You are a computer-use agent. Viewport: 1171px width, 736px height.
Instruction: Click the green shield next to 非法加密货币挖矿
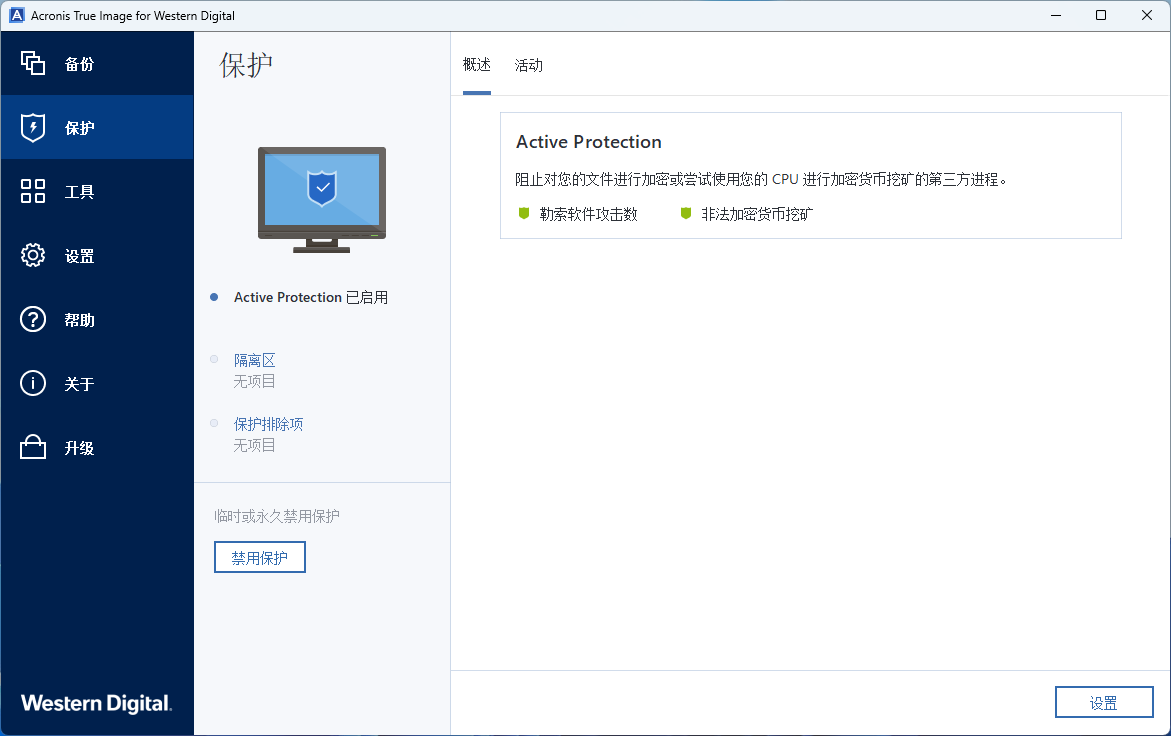(x=686, y=214)
